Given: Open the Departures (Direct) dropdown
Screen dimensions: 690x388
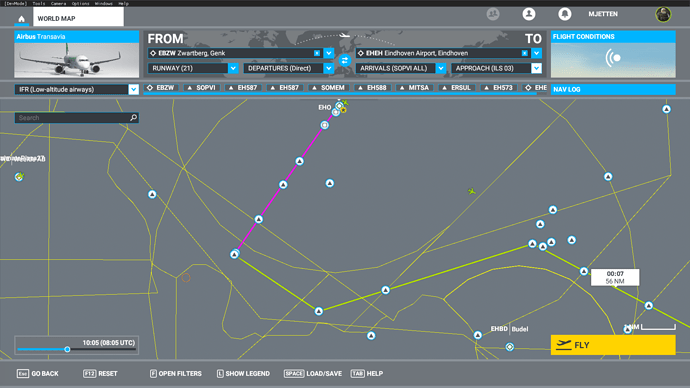Looking at the screenshot, I should pyautogui.click(x=329, y=68).
